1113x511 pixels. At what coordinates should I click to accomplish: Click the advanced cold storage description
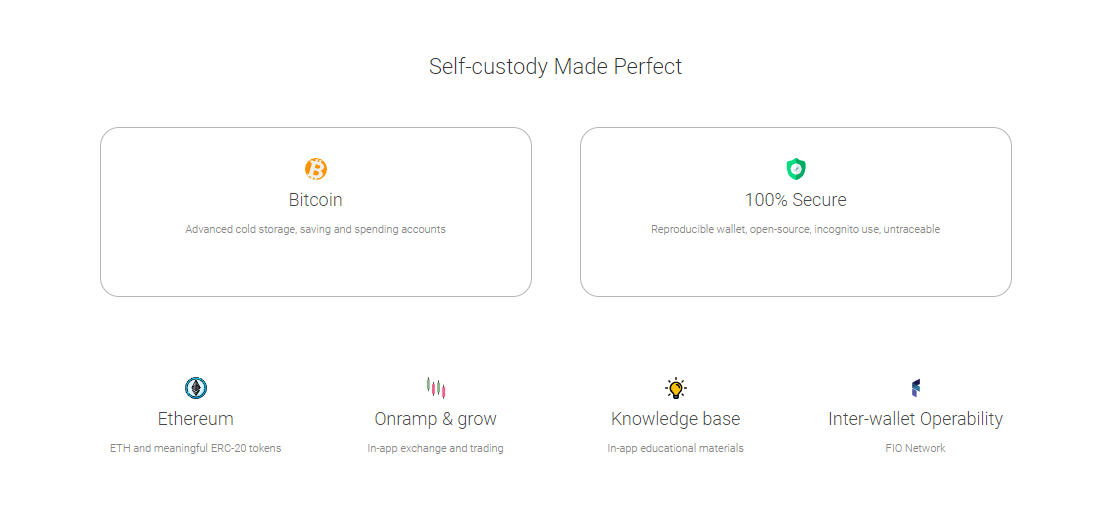[316, 230]
